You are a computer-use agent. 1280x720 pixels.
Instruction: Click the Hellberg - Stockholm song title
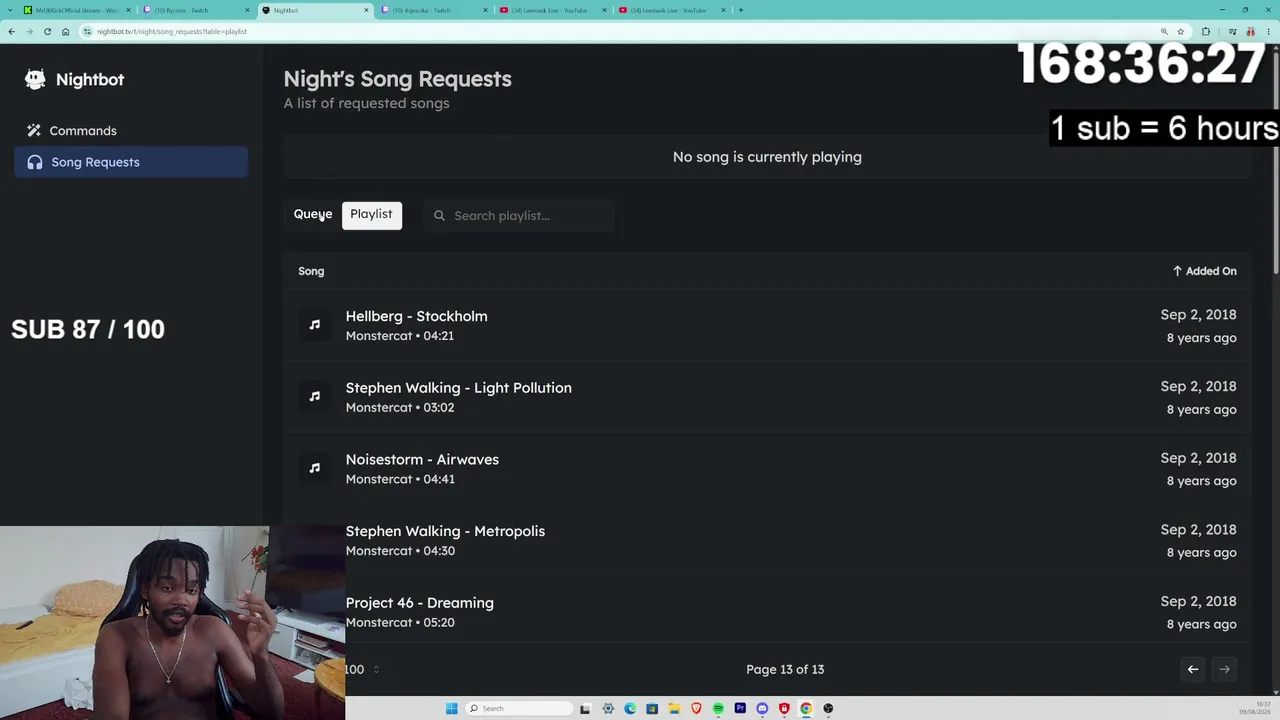417,316
